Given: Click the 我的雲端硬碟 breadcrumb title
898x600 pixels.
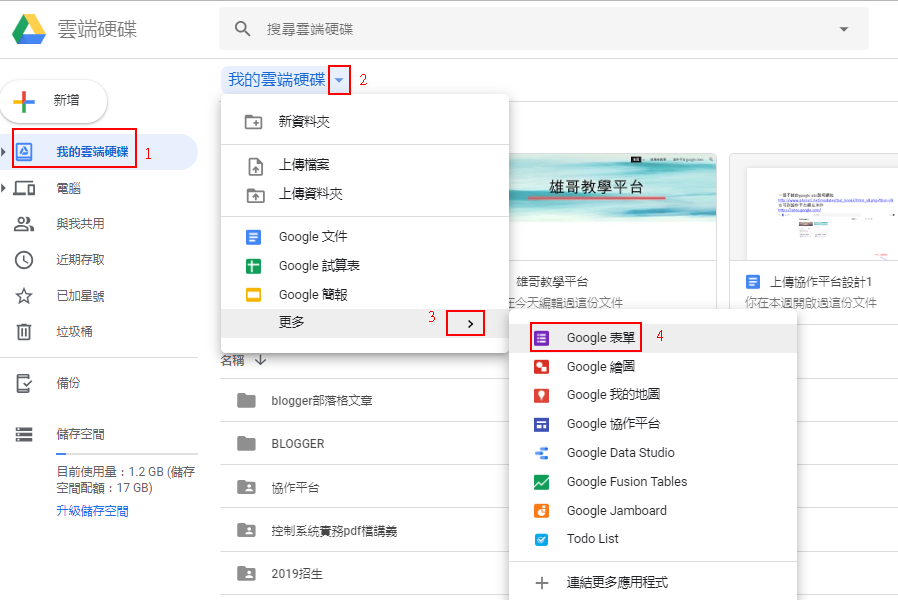Looking at the screenshot, I should click(x=277, y=80).
